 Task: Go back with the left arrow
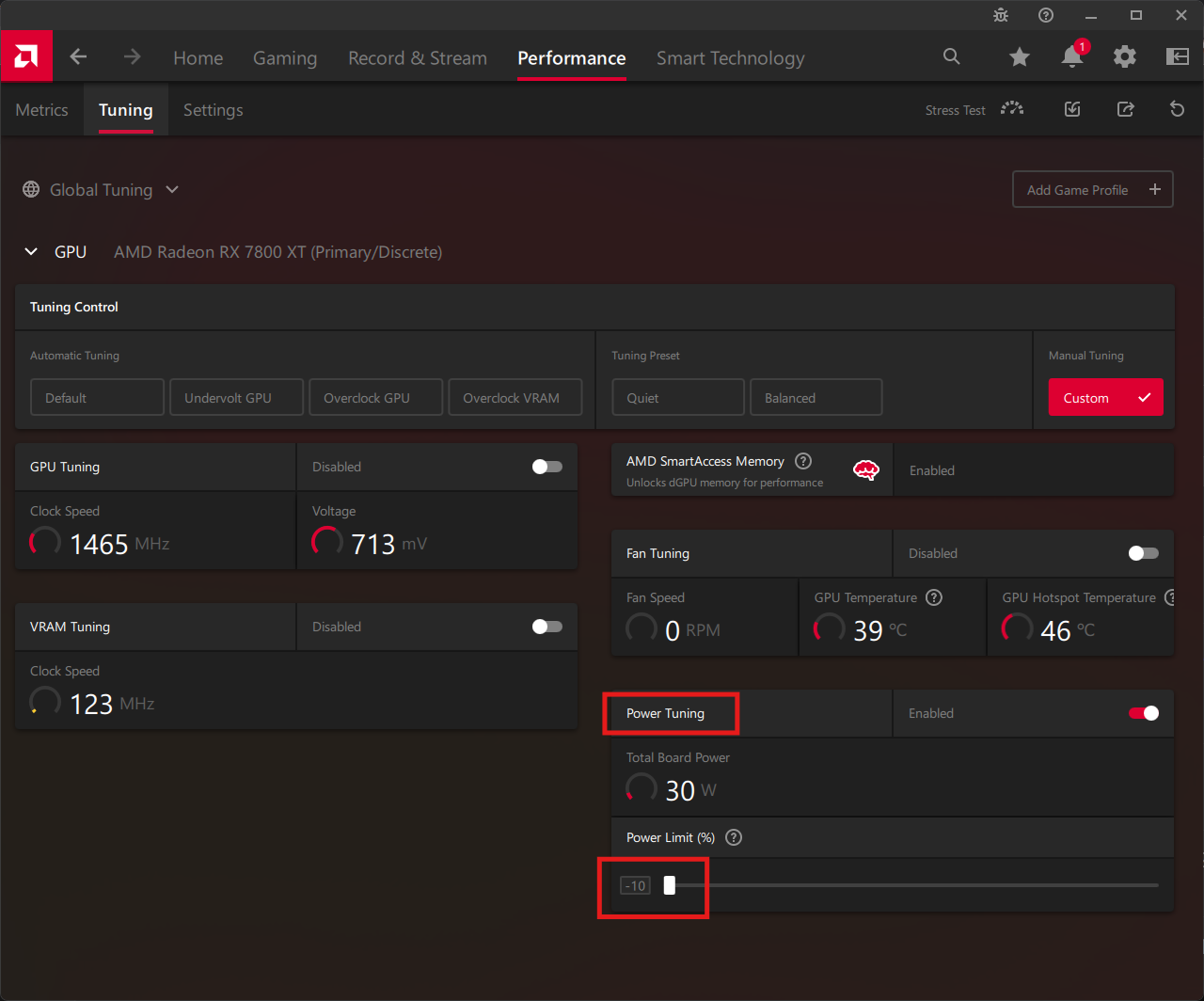click(x=79, y=57)
